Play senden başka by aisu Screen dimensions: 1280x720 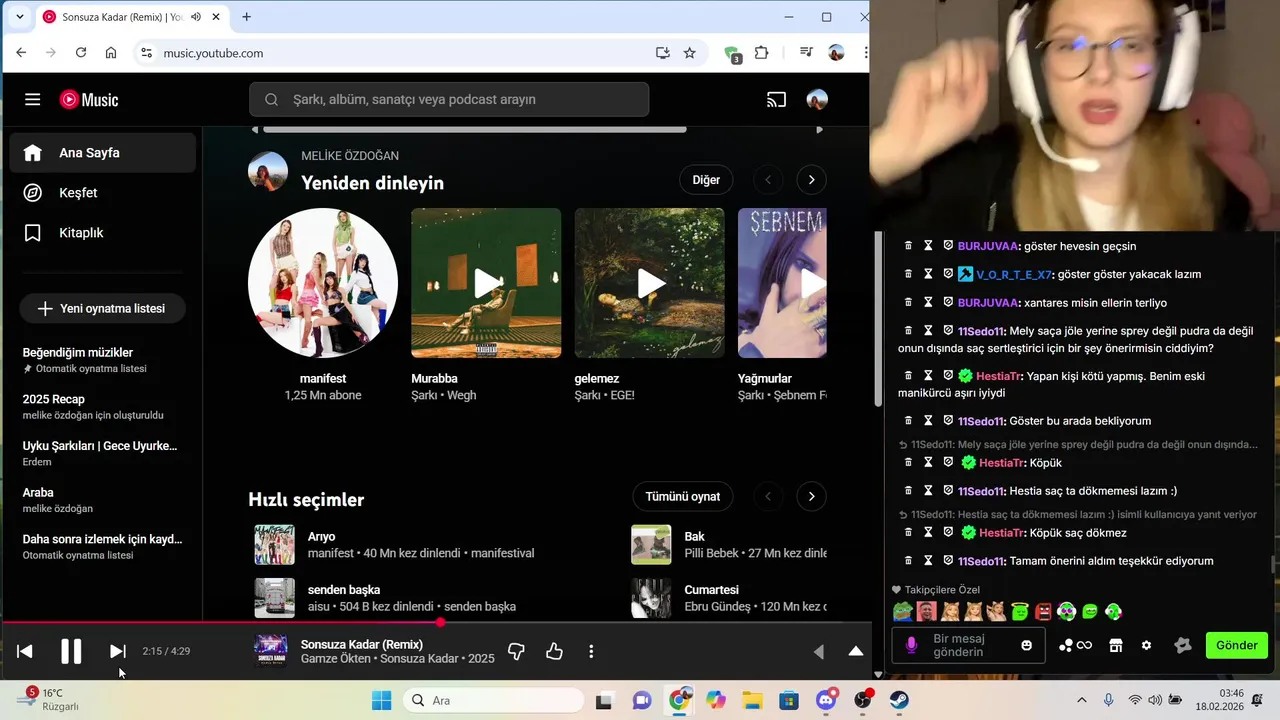(x=275, y=598)
